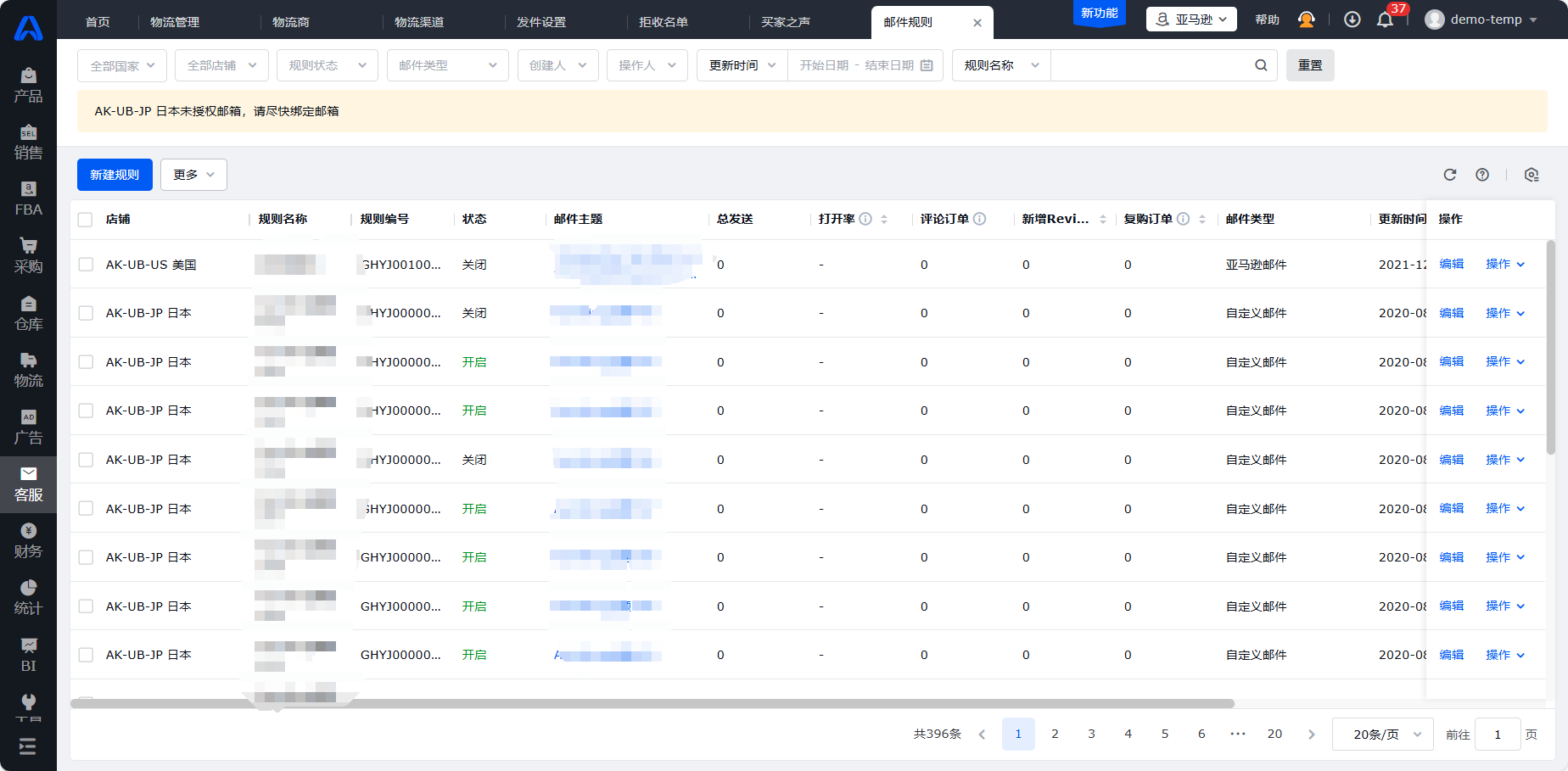Go to page 2
This screenshot has width=1568, height=771.
1055,735
